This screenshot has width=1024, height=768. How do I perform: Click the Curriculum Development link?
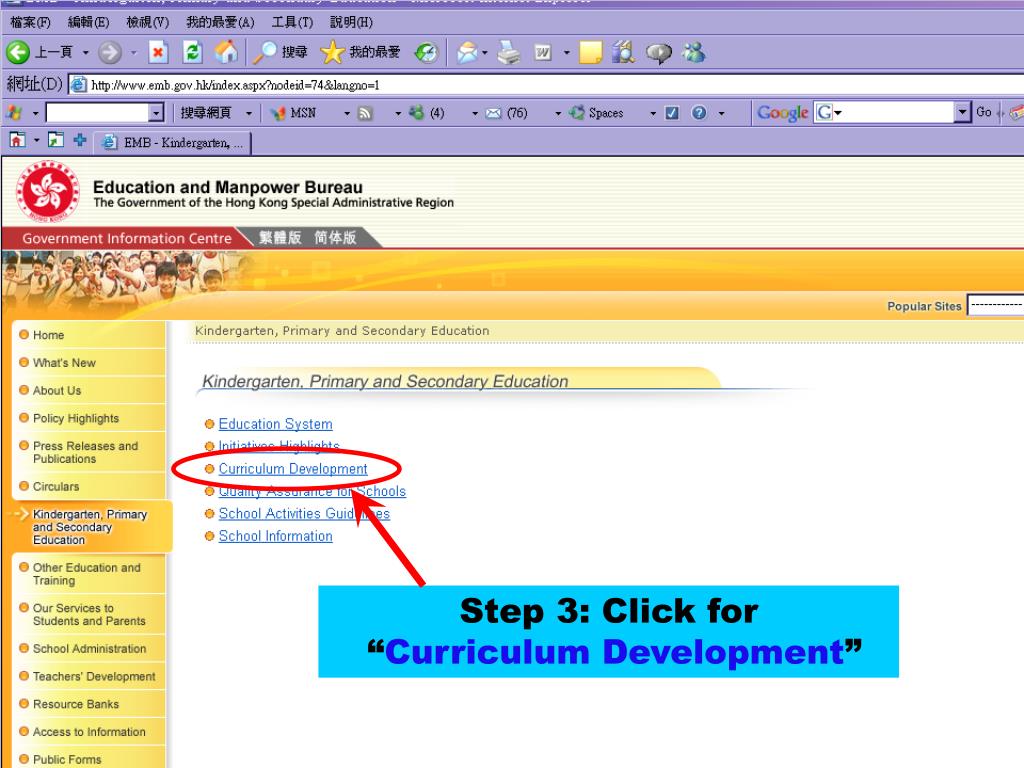[293, 469]
